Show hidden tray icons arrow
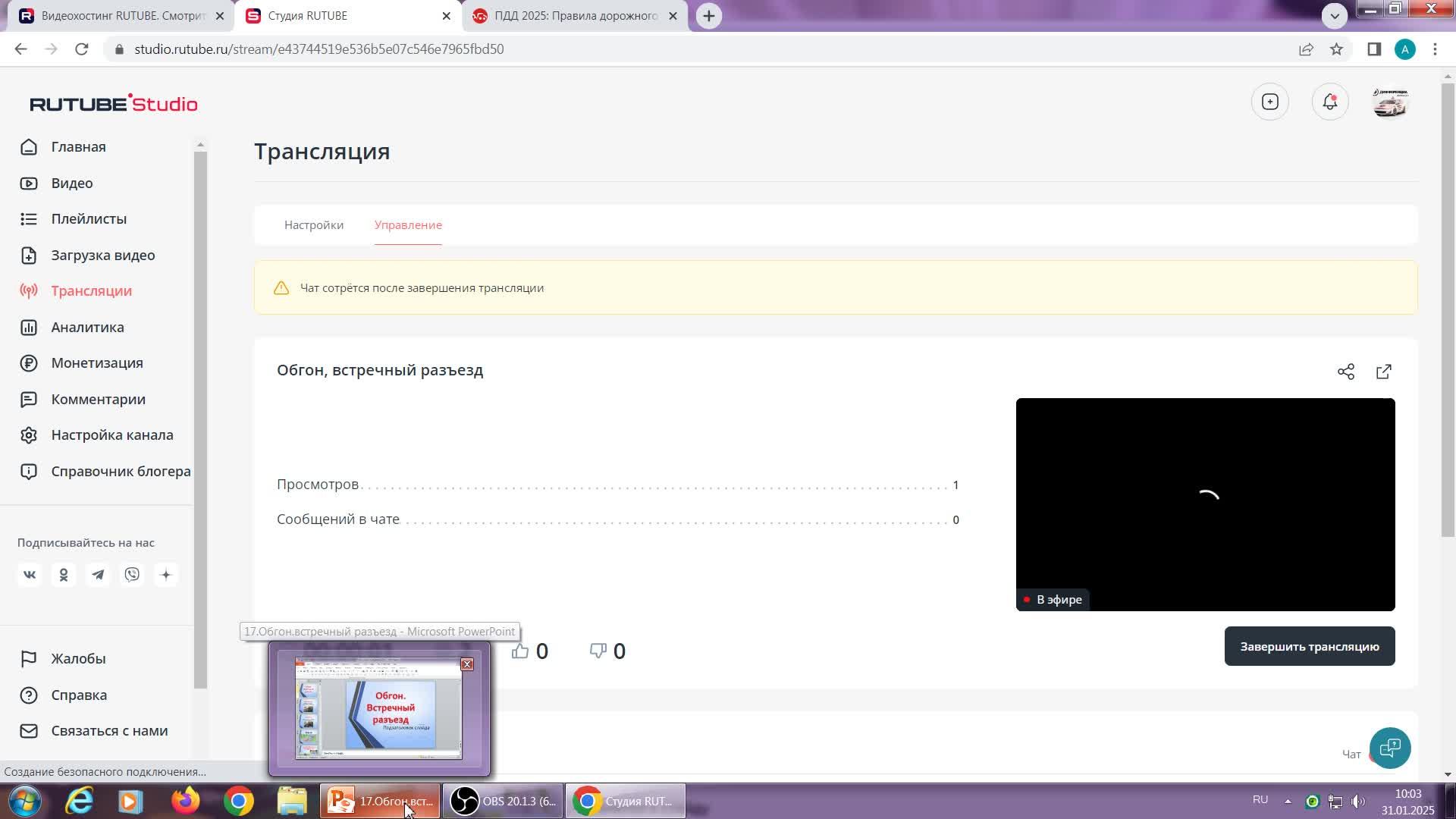This screenshot has height=819, width=1456. 1288,802
